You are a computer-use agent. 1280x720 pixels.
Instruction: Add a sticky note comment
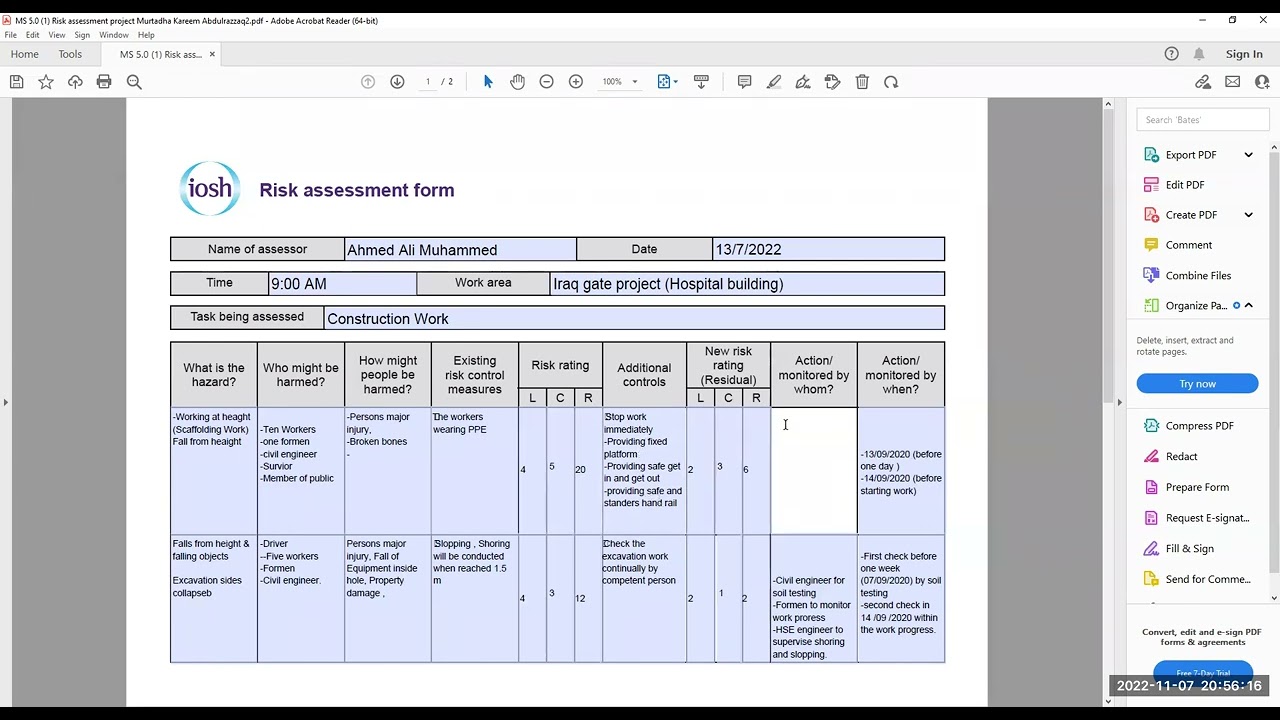[x=744, y=82]
